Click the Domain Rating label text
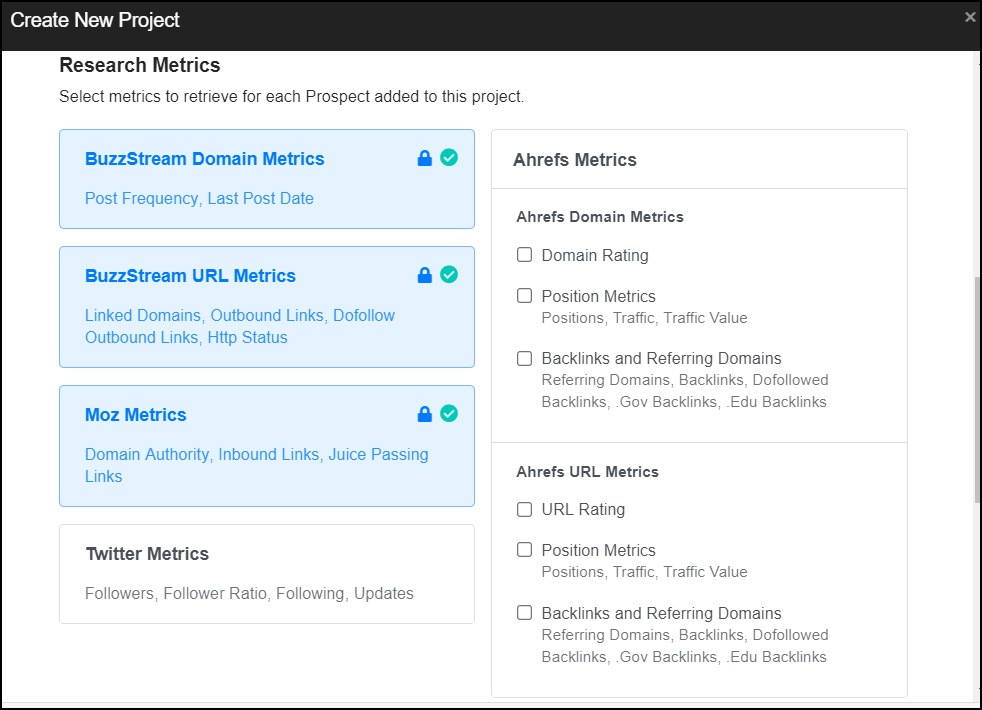 point(595,255)
